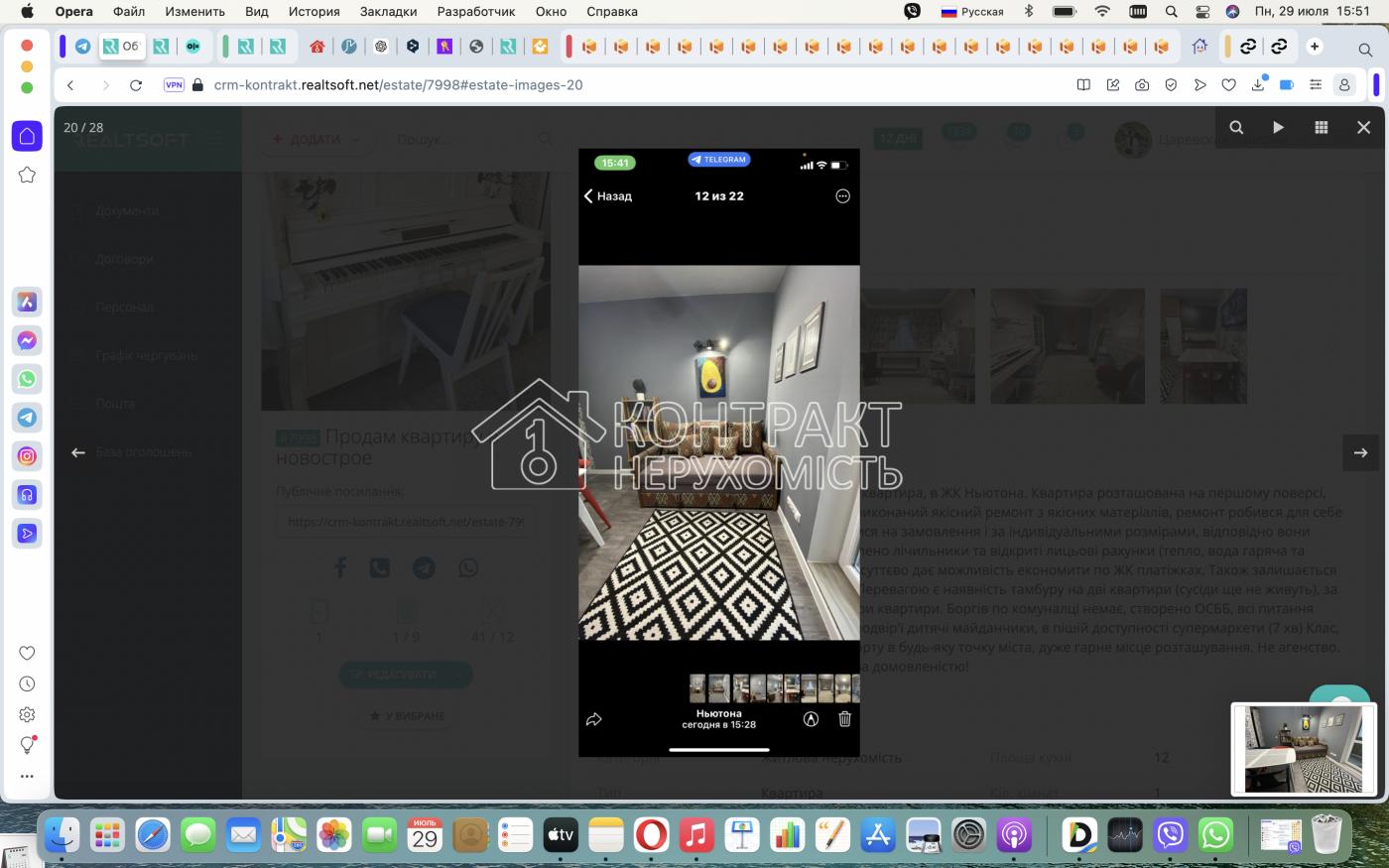The image size is (1389, 868).
Task: Open Spotlight search in menu bar
Action: point(1172,12)
